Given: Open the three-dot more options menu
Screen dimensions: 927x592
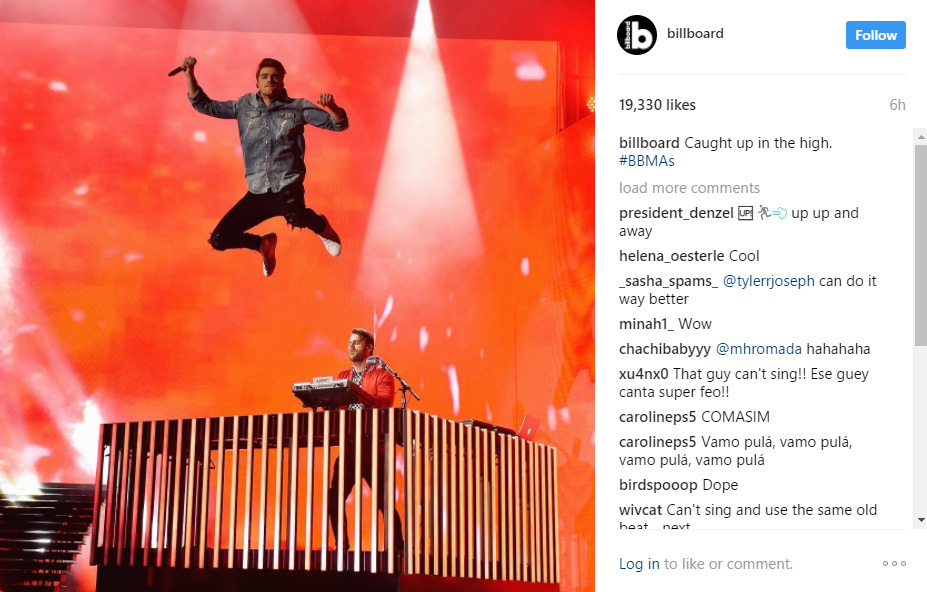Looking at the screenshot, I should (x=894, y=564).
